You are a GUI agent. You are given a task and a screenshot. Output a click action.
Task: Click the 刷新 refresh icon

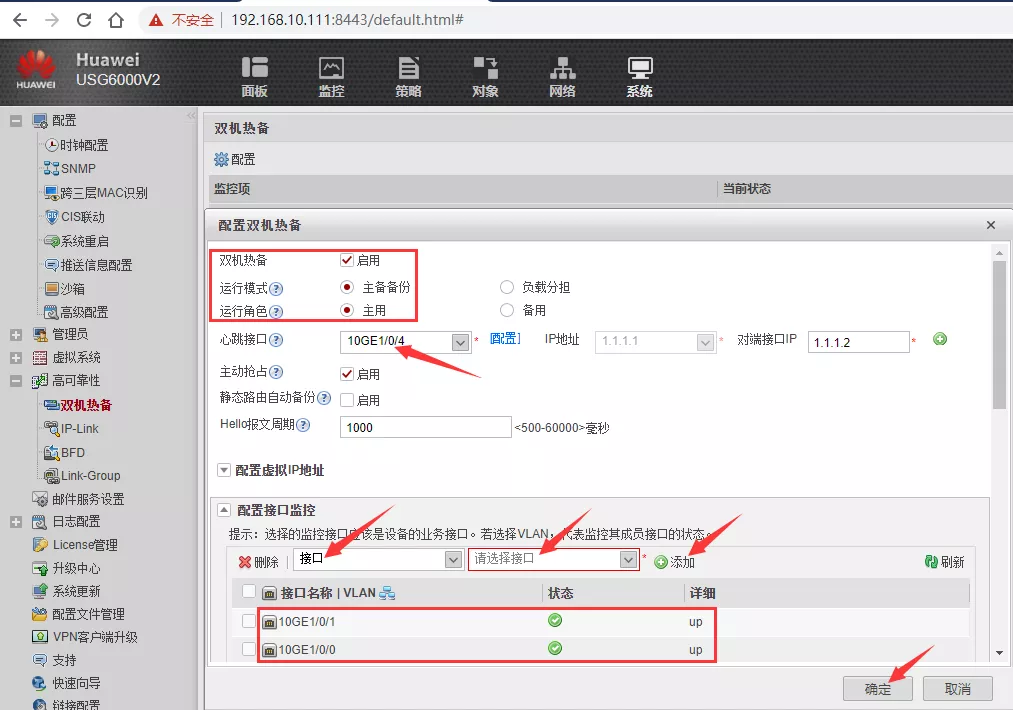pos(932,562)
